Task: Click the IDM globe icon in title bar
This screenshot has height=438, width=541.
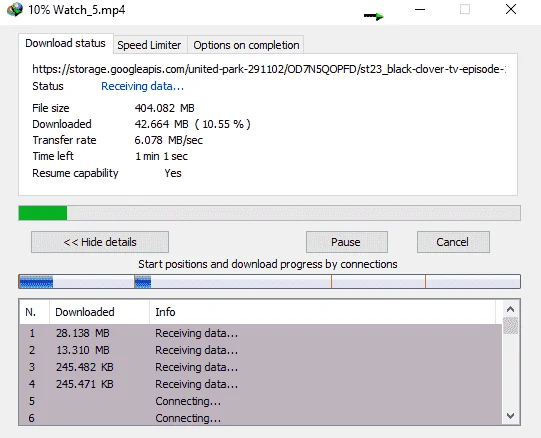Action: pos(14,9)
